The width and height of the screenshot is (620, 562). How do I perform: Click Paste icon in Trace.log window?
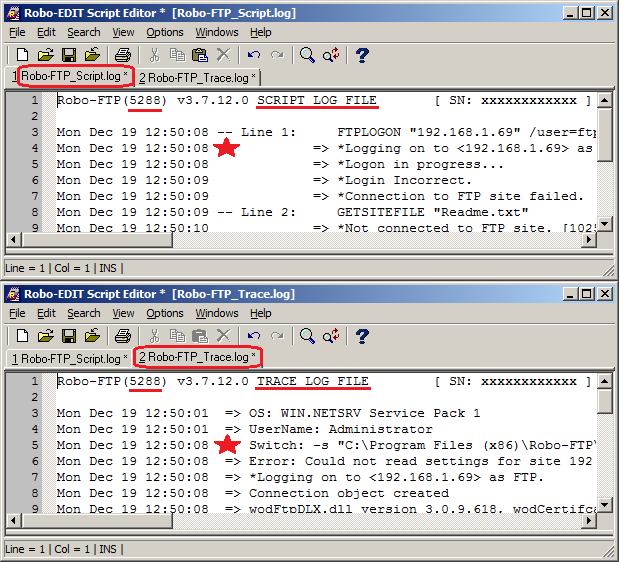[200, 336]
